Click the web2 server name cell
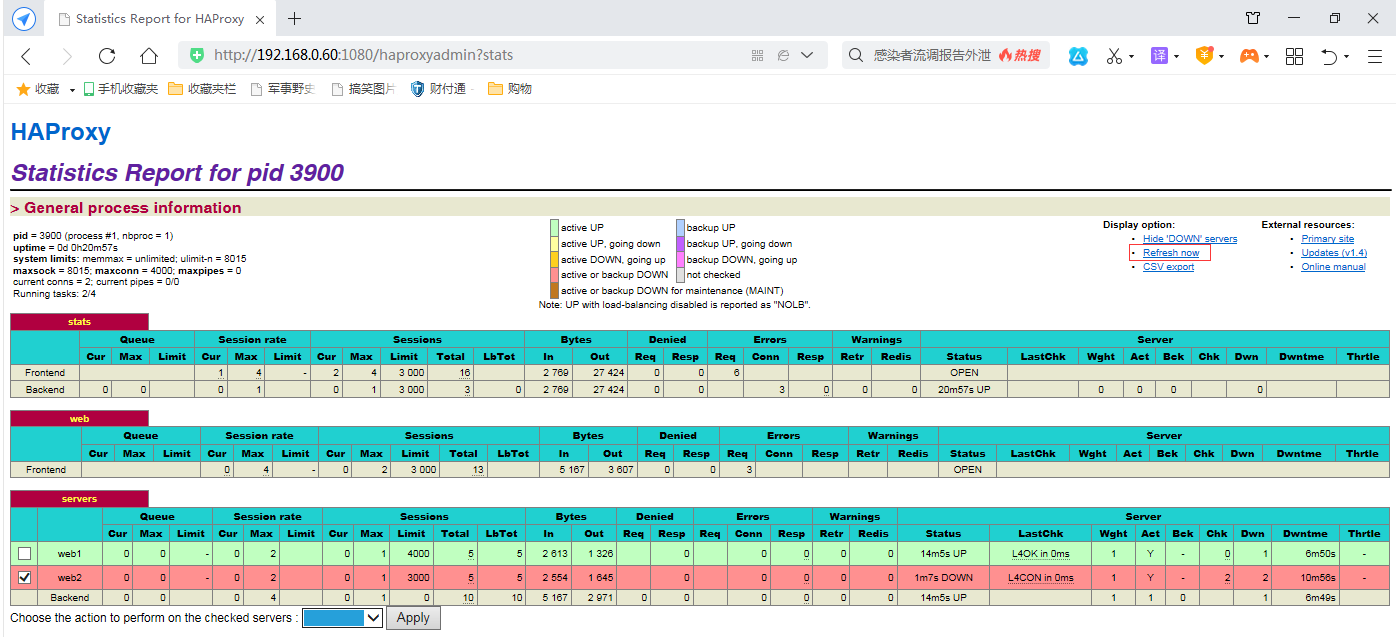 click(69, 578)
